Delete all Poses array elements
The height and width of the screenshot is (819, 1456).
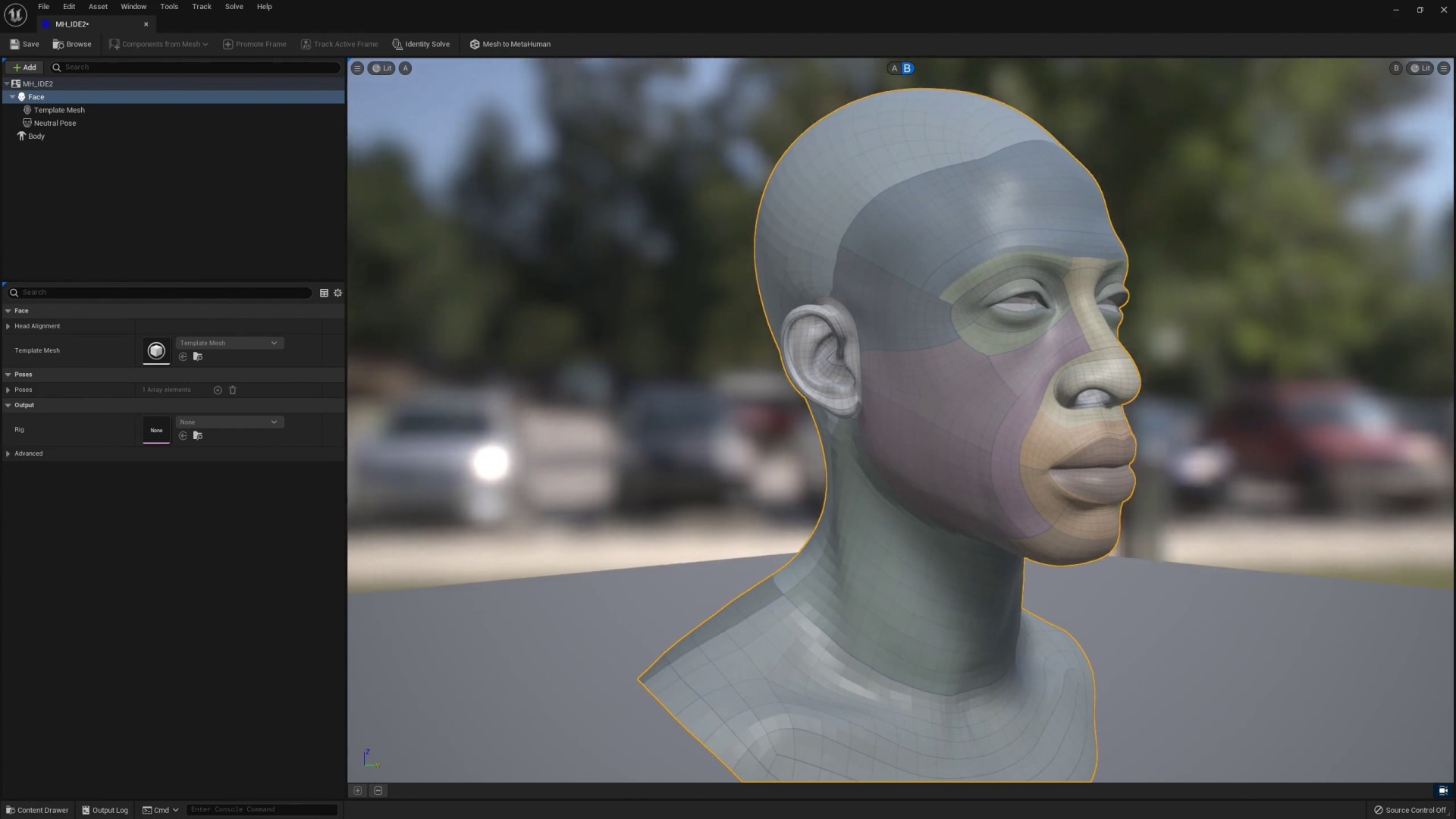(233, 390)
